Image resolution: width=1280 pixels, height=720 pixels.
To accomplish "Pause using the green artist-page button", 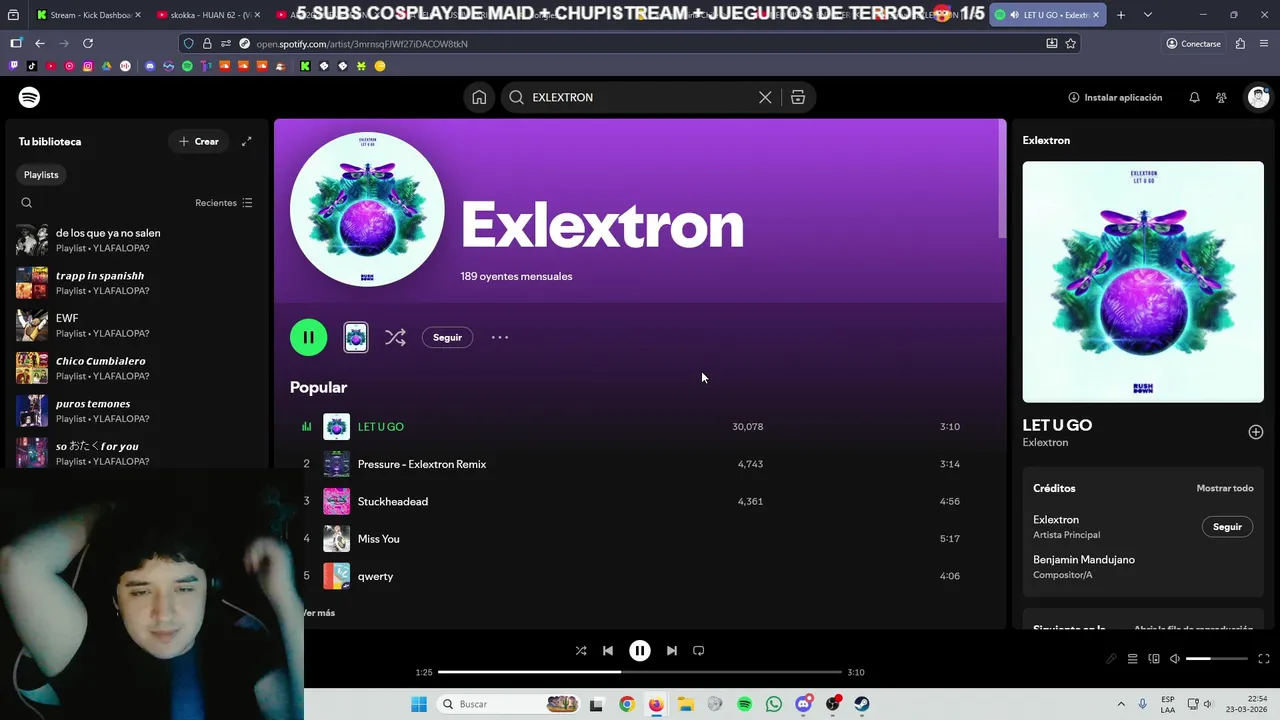I will 309,337.
